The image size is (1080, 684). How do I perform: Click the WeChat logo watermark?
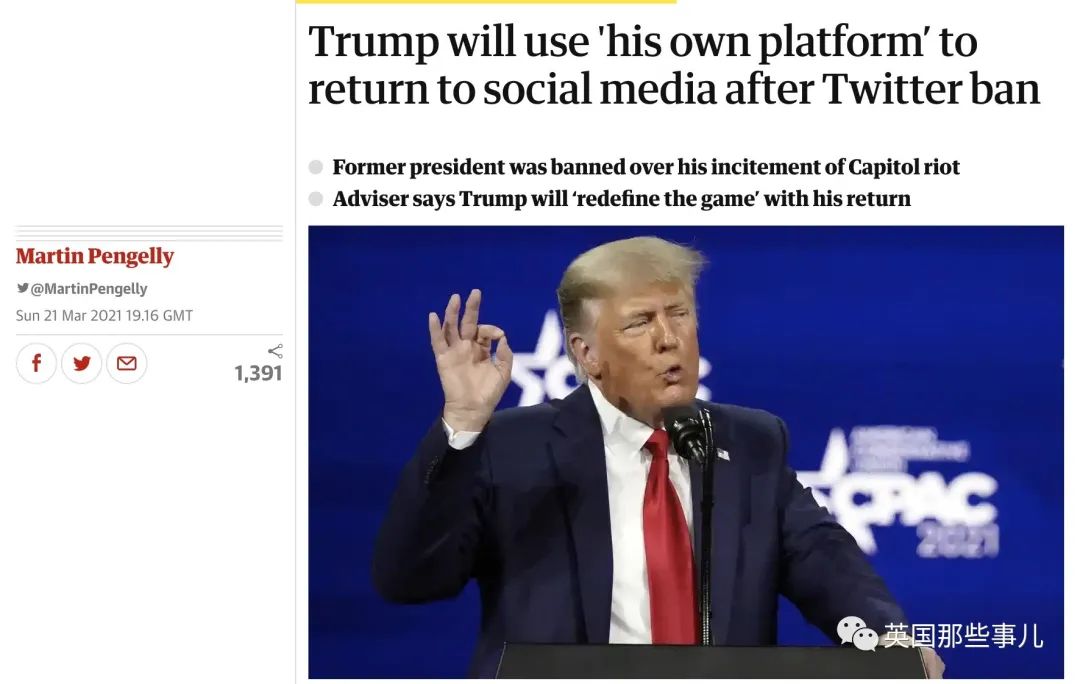[856, 633]
